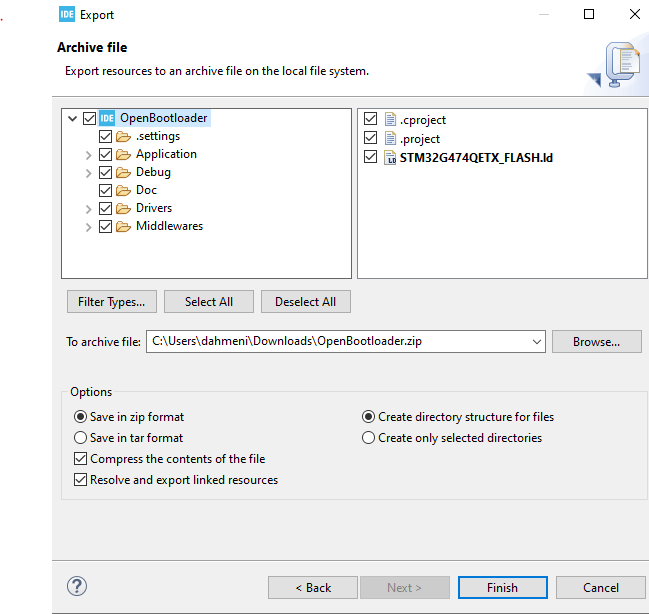Click the .project file icon

[x=390, y=138]
